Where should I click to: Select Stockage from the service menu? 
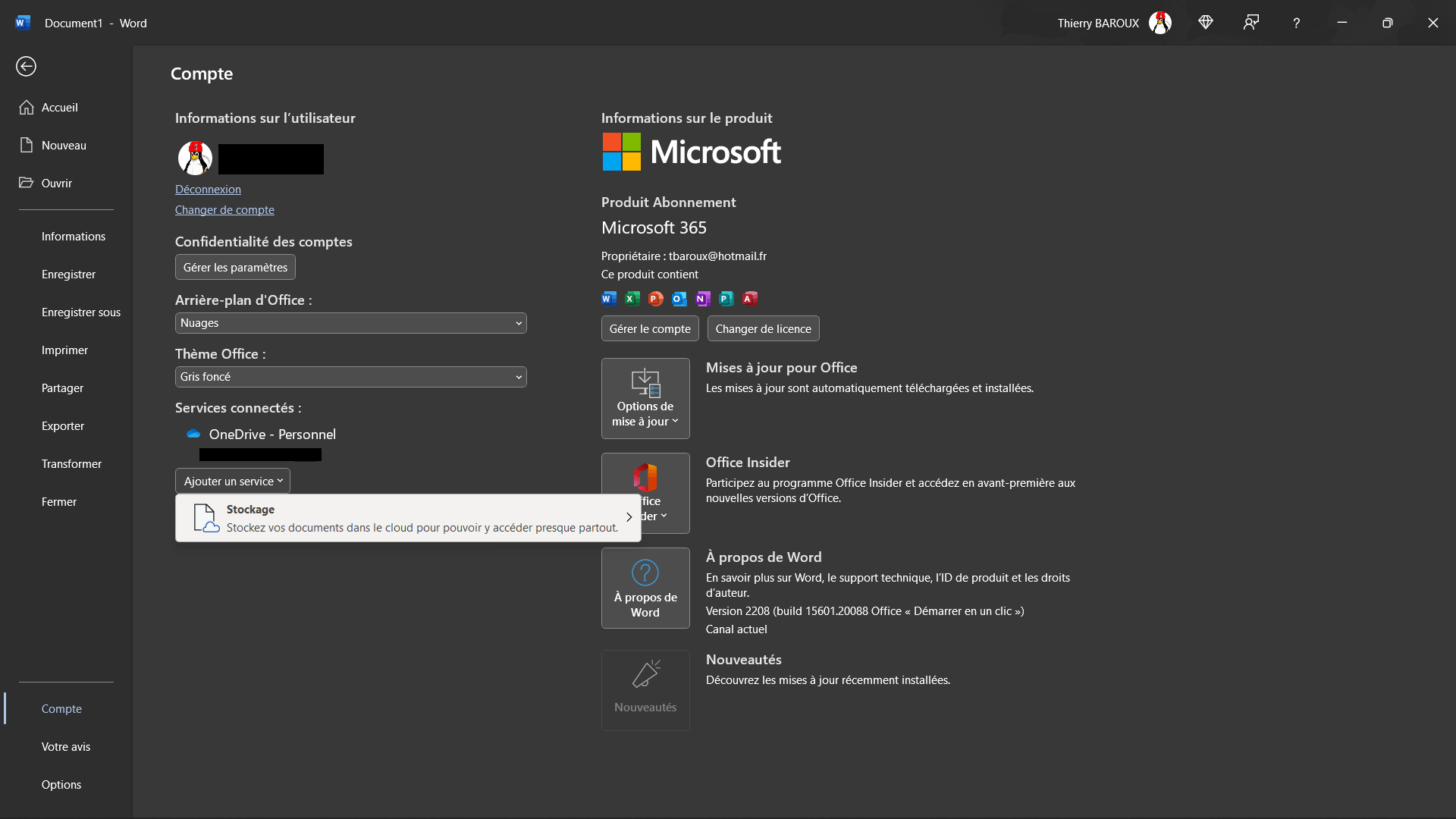[408, 518]
